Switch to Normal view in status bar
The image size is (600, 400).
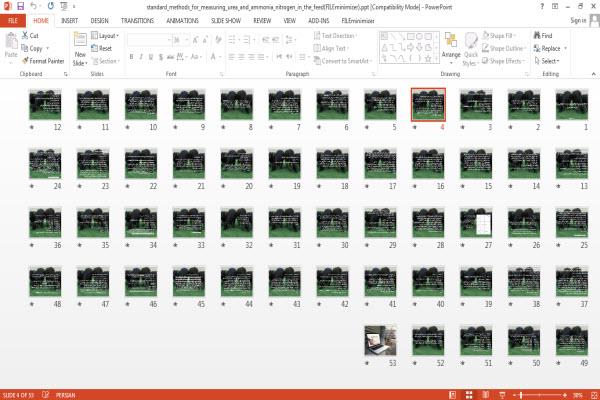452,395
